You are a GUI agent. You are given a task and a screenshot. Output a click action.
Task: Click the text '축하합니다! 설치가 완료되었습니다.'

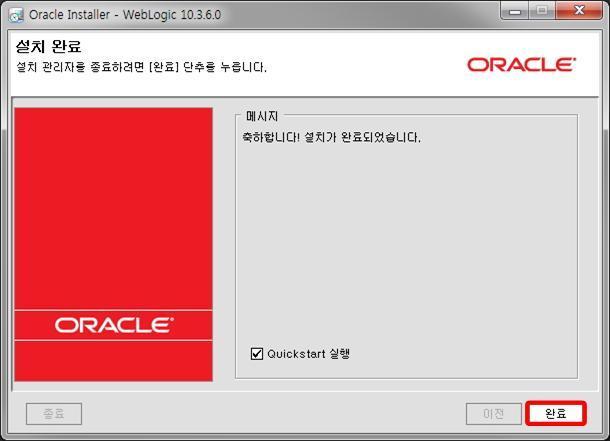pos(331,137)
